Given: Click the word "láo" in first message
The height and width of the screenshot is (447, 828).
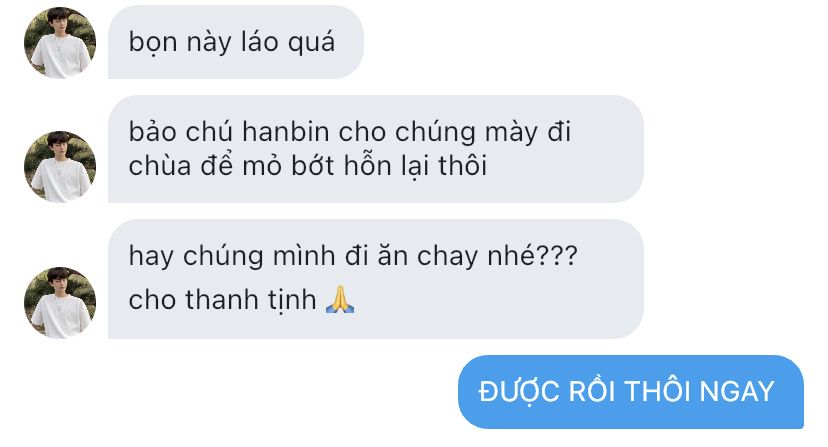Looking at the screenshot, I should click(259, 42).
